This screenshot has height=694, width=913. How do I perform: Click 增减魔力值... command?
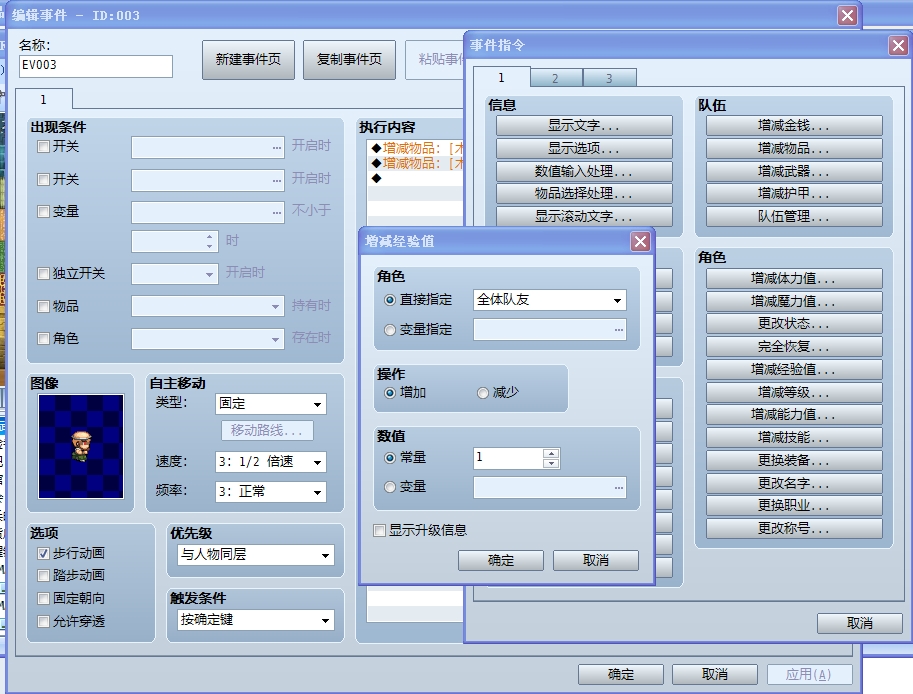(794, 302)
